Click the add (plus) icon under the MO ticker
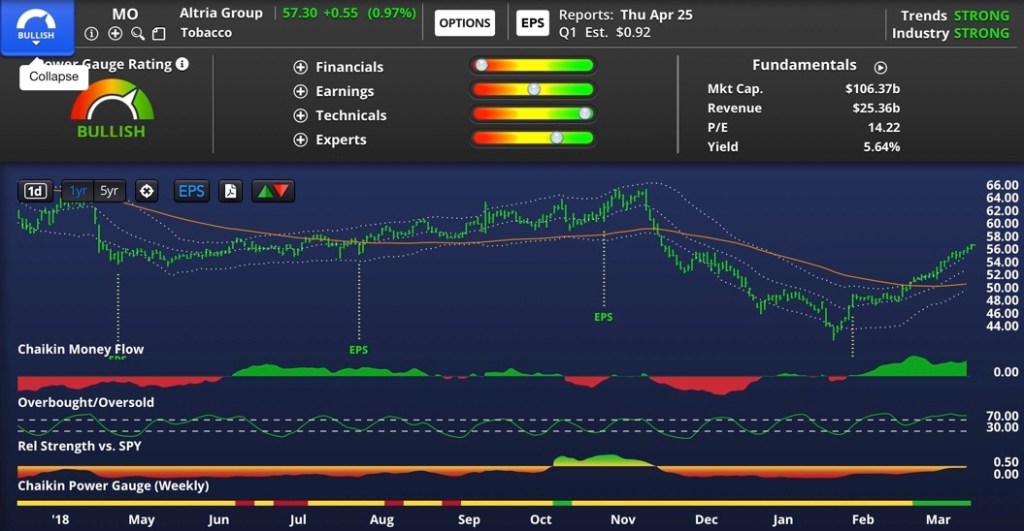 click(115, 33)
